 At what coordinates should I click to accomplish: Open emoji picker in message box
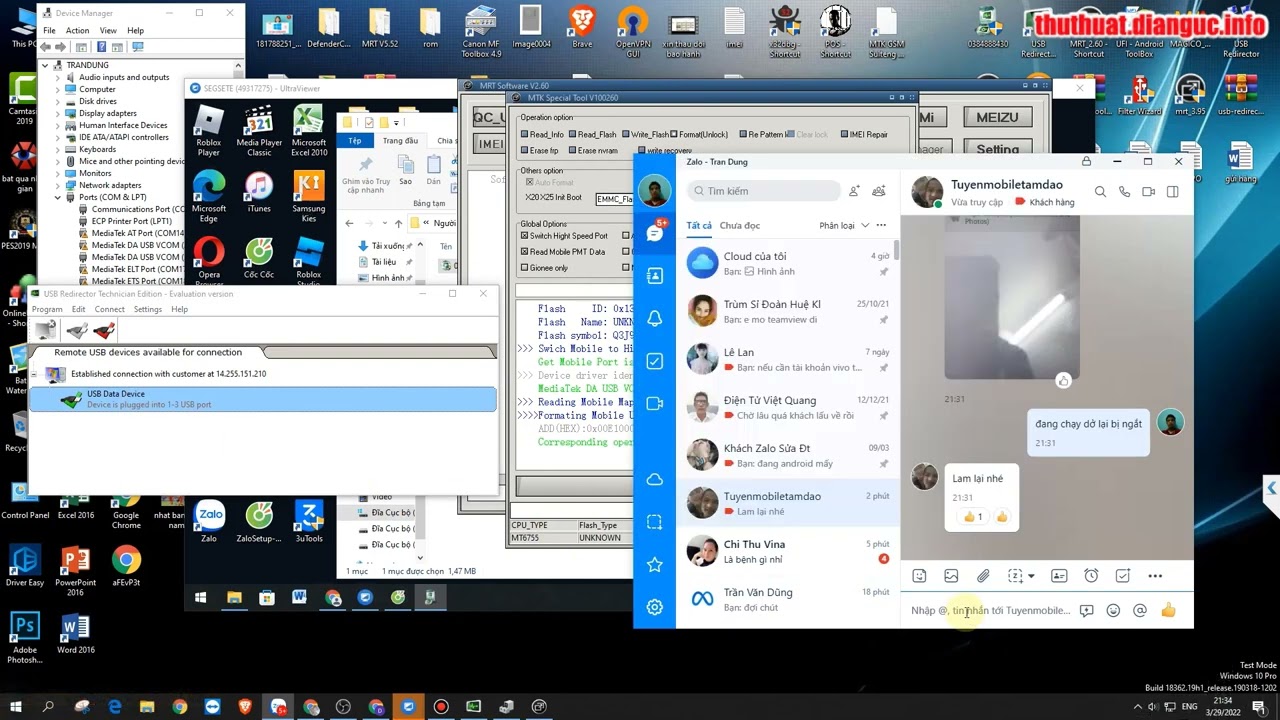(x=1113, y=611)
